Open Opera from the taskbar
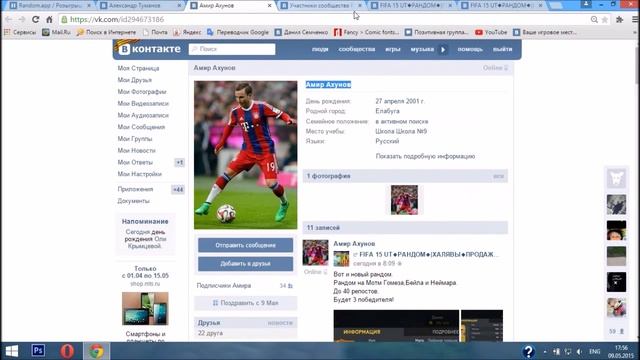 (x=67, y=351)
